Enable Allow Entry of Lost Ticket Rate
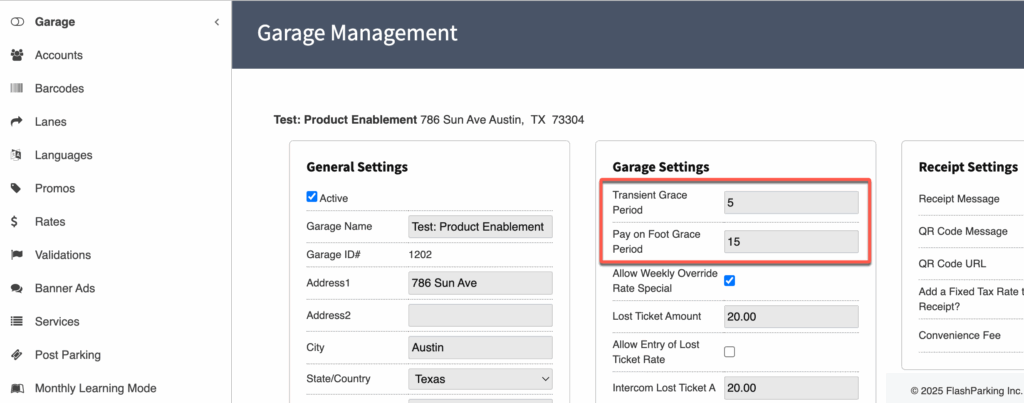The height and width of the screenshot is (403, 1024). (x=729, y=351)
